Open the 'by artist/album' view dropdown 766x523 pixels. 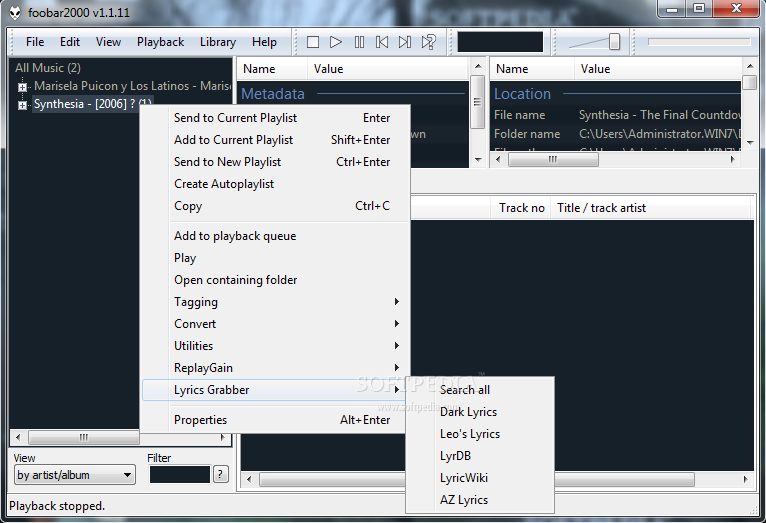74,475
